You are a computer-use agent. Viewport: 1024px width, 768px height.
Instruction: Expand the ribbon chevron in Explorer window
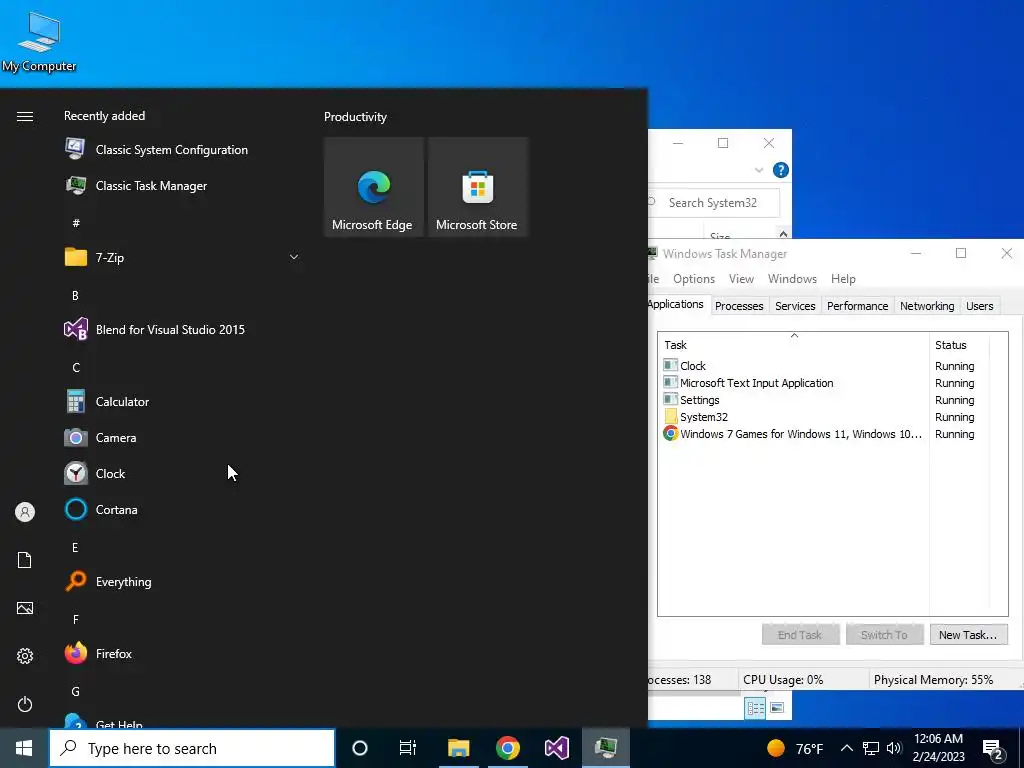pos(759,170)
